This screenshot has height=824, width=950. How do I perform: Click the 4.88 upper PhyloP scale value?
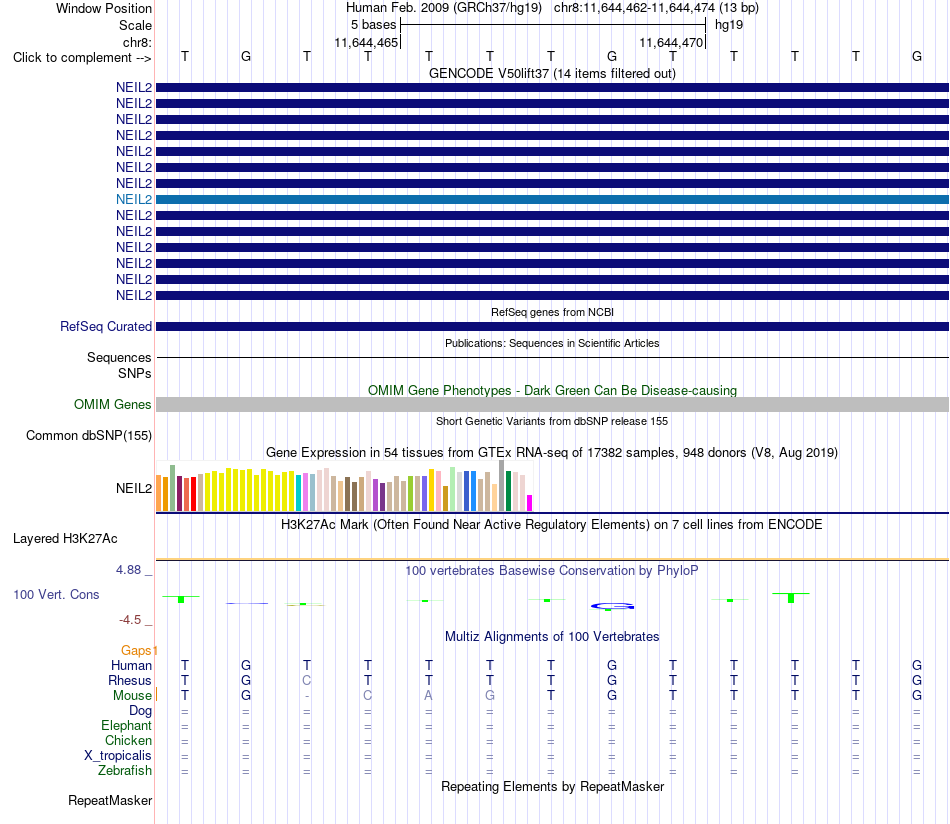click(128, 570)
